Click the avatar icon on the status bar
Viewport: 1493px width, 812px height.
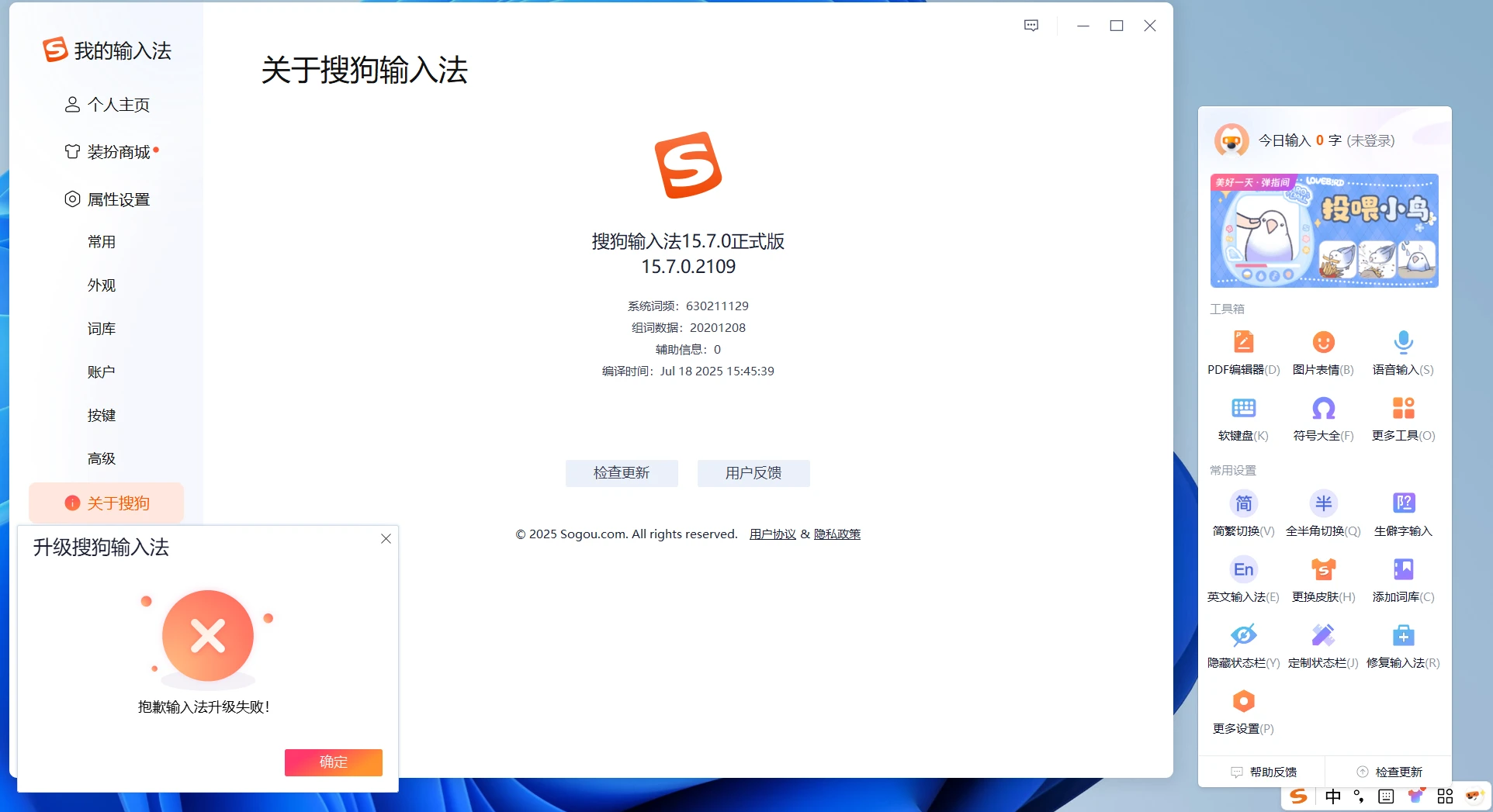pos(1474,796)
